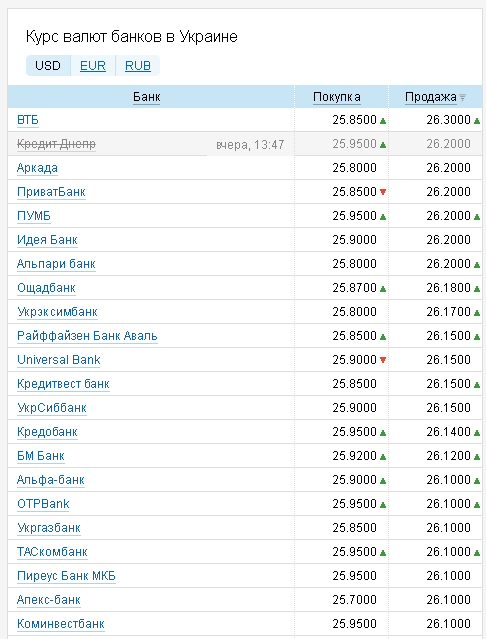
Task: Open the Укрэксимбанк bank link
Action: coord(57,312)
